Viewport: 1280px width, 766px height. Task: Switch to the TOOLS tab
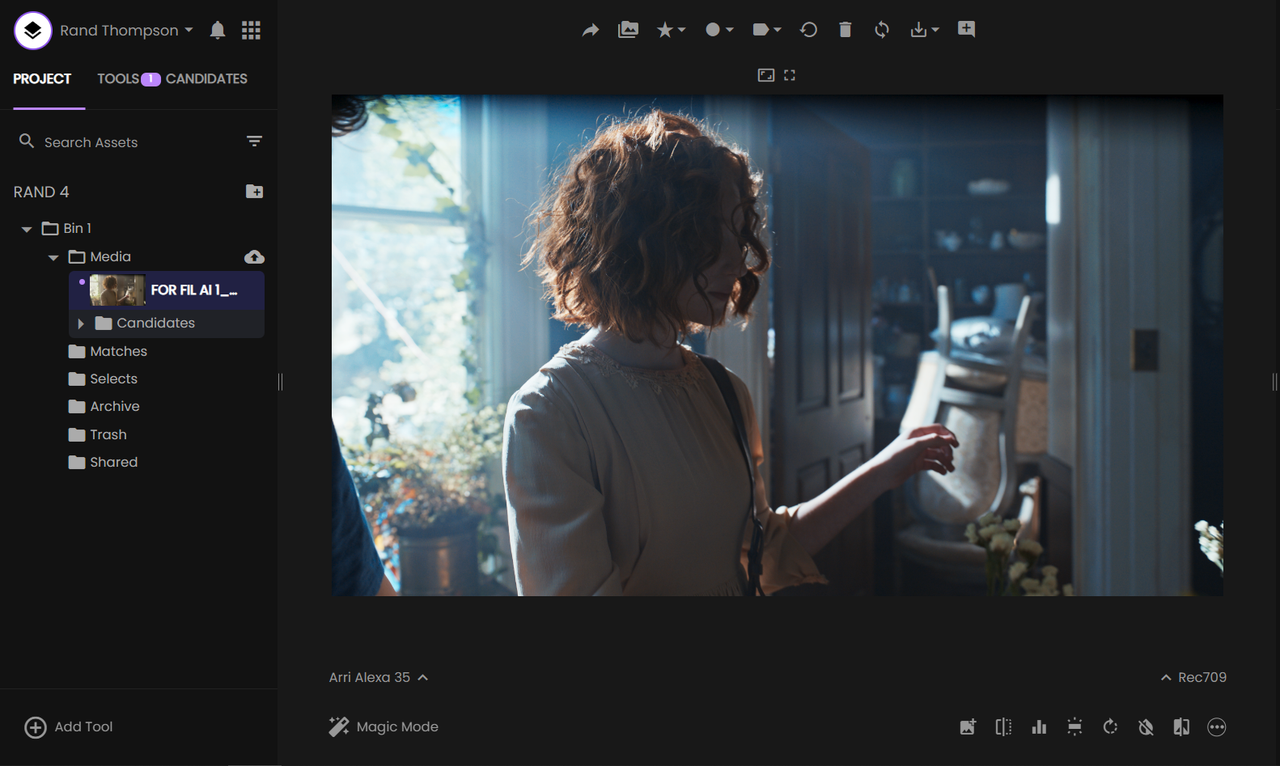118,78
